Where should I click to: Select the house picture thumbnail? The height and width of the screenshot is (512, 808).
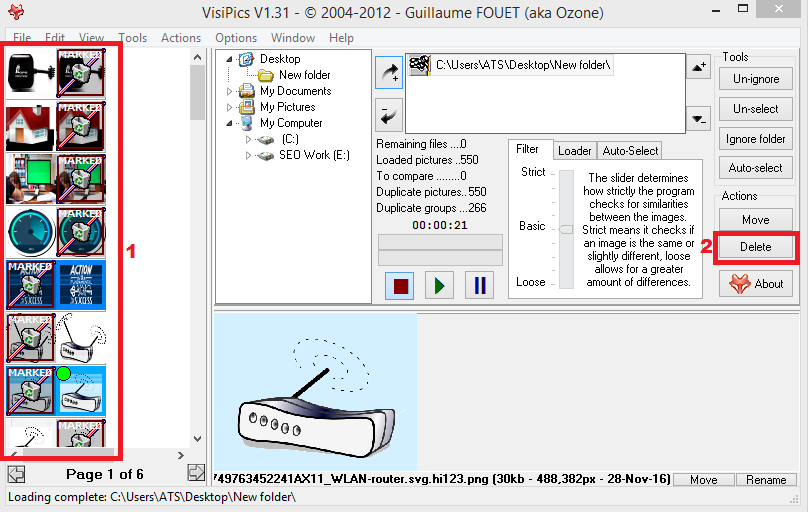[x=29, y=125]
